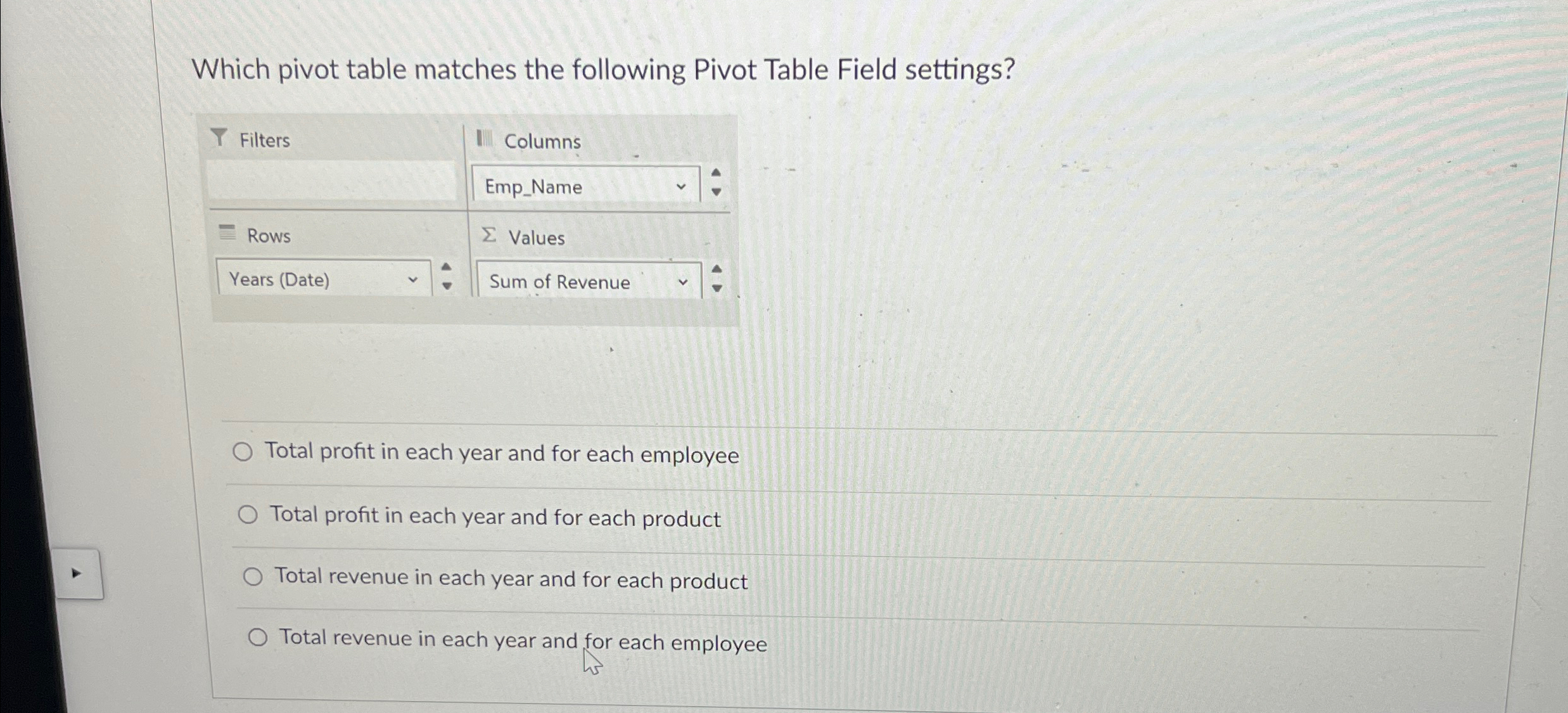Open the Emp_Name field dropdown

coord(681,187)
